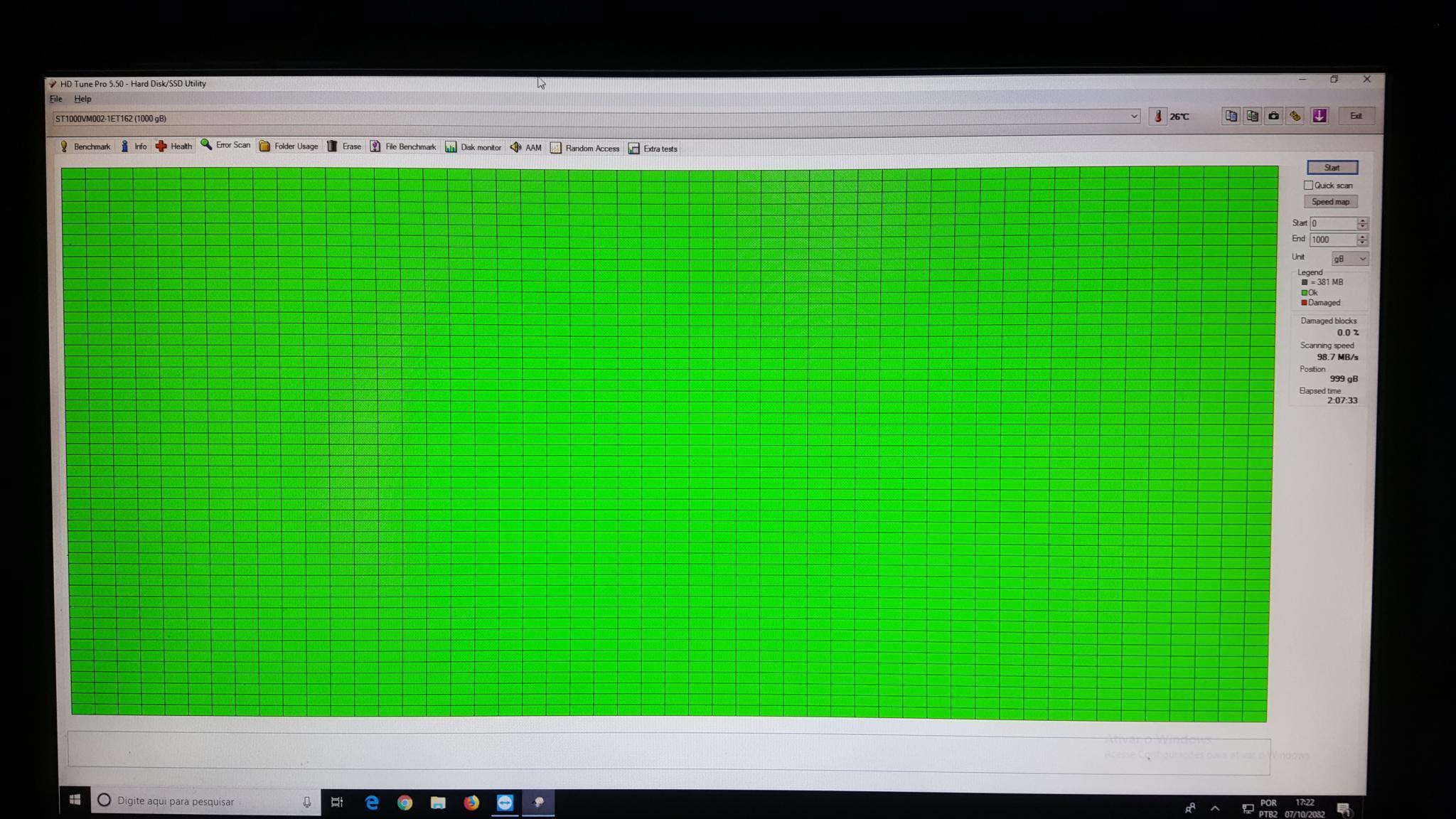The width and height of the screenshot is (1456, 819).
Task: Click the taskbar search box
Action: [x=205, y=801]
